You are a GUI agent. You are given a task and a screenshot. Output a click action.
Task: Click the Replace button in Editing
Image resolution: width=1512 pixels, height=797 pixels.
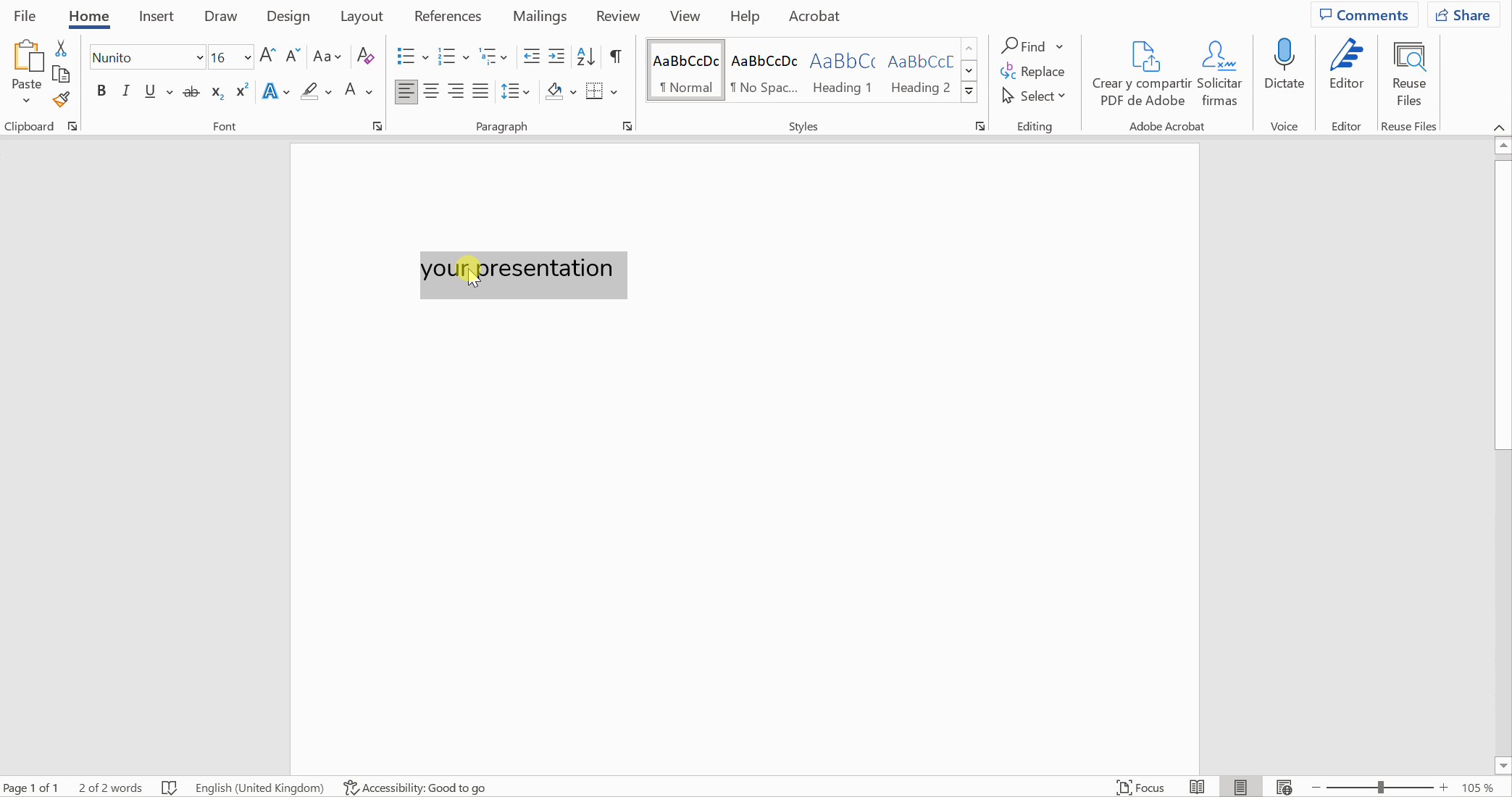point(1032,71)
